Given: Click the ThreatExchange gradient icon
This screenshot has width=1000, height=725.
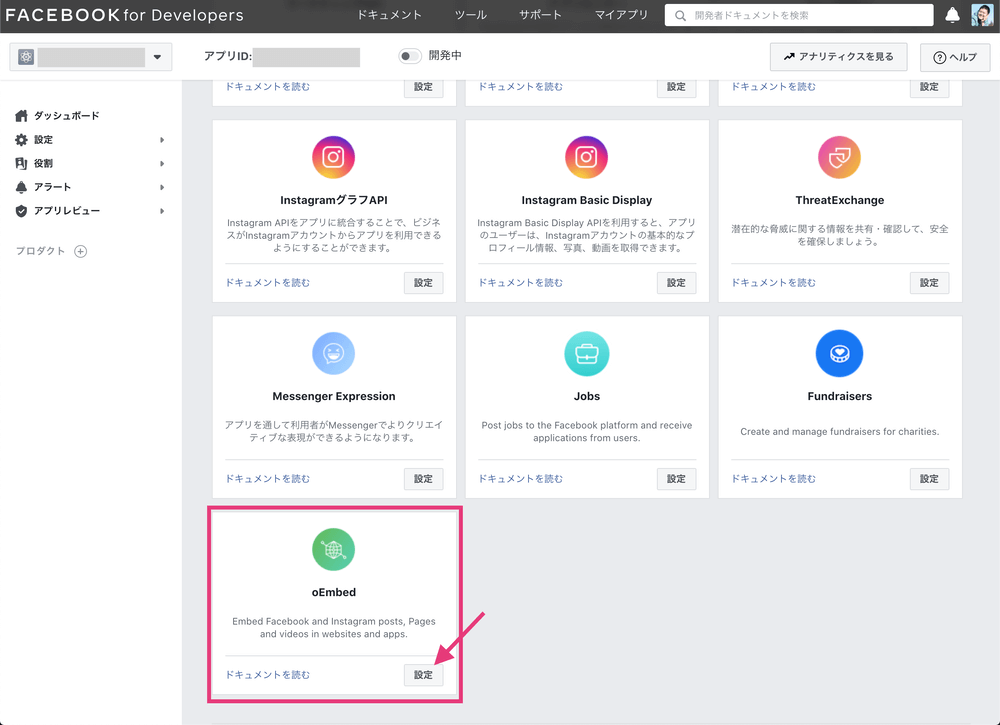Looking at the screenshot, I should click(839, 157).
